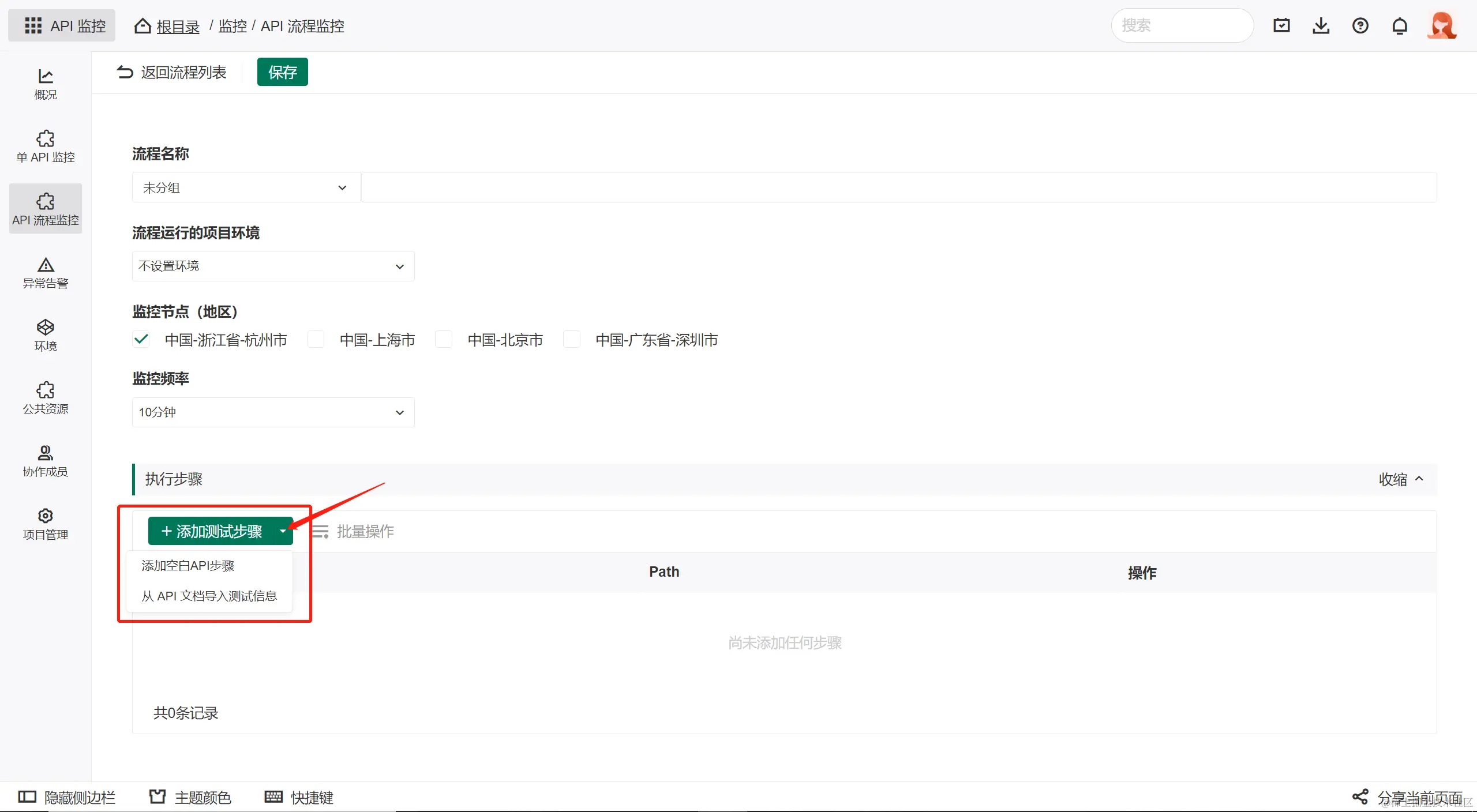Expand the 不设置环境 environment dropdown

coord(272,266)
